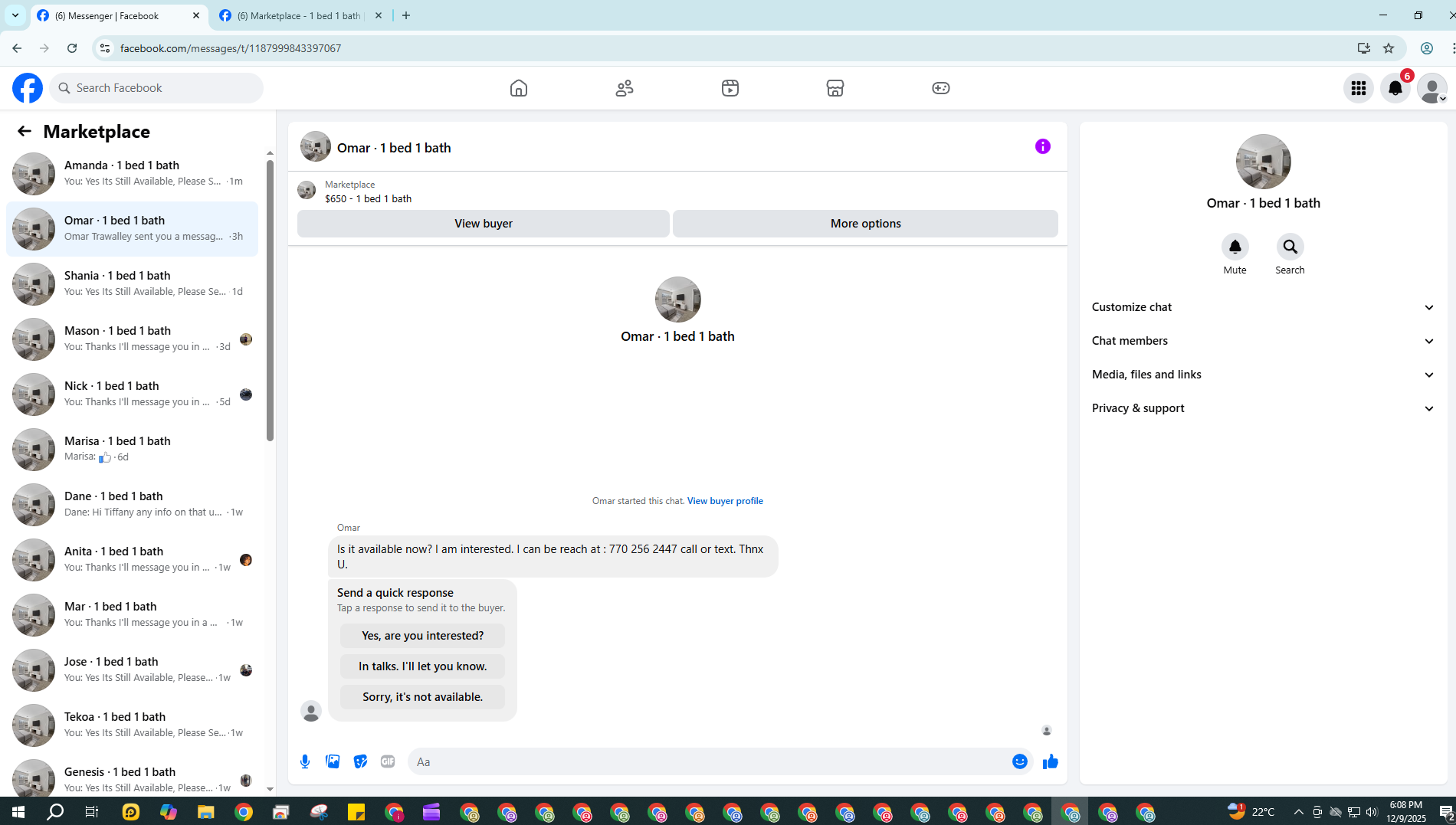1456x825 pixels.
Task: View site information icon in address bar
Action: (x=105, y=48)
